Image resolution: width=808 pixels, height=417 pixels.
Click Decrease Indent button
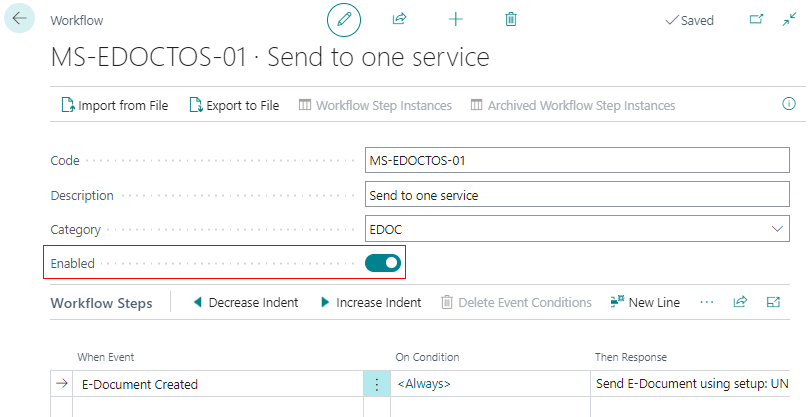point(244,302)
